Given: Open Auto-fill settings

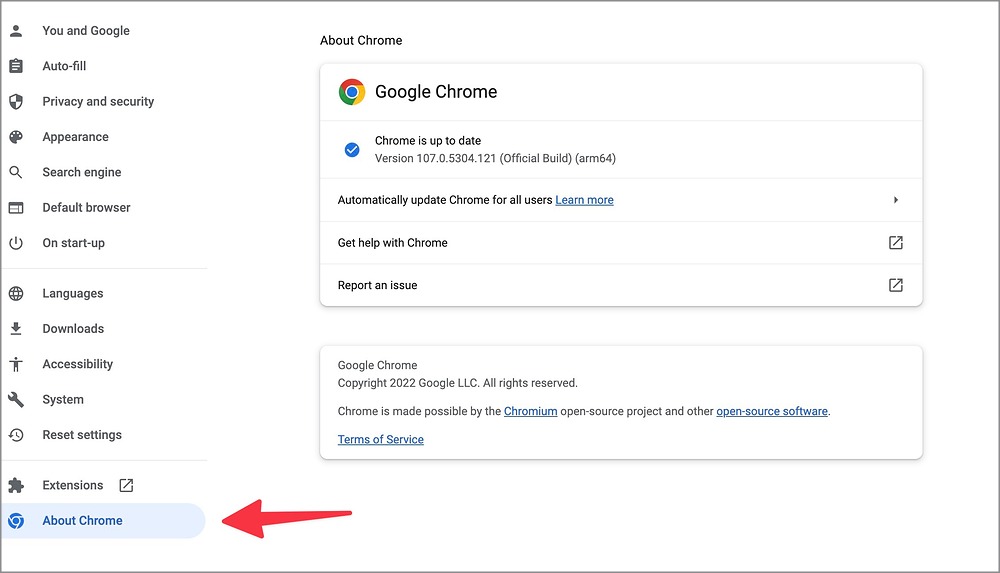Looking at the screenshot, I should [64, 66].
